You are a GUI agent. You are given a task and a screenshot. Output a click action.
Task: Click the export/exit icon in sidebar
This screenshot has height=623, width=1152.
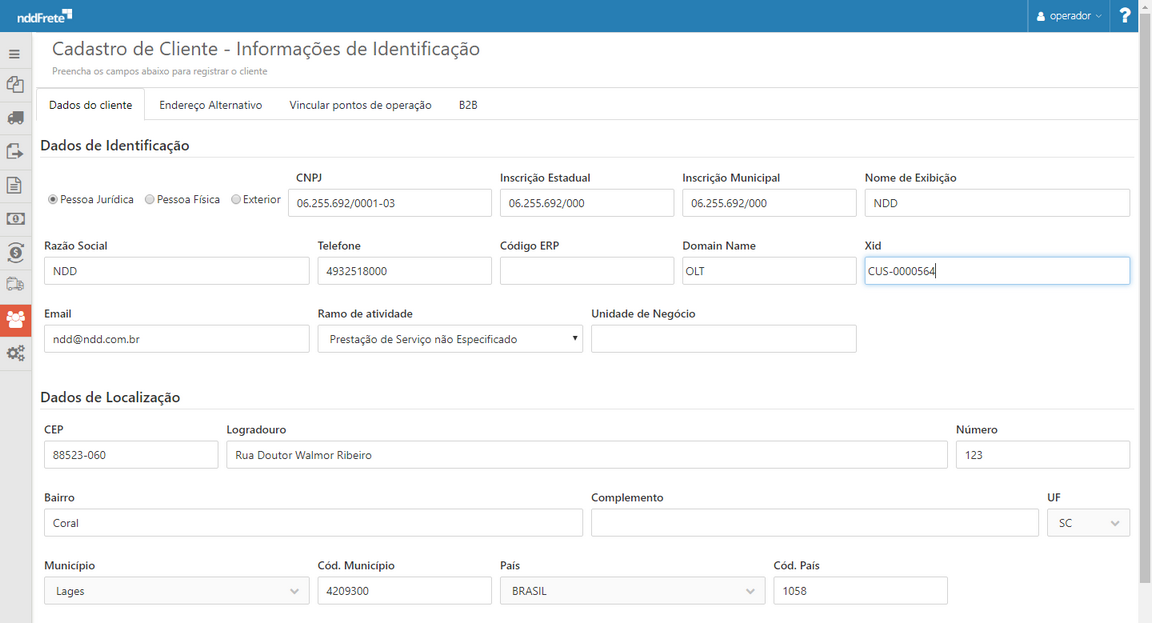(15, 150)
